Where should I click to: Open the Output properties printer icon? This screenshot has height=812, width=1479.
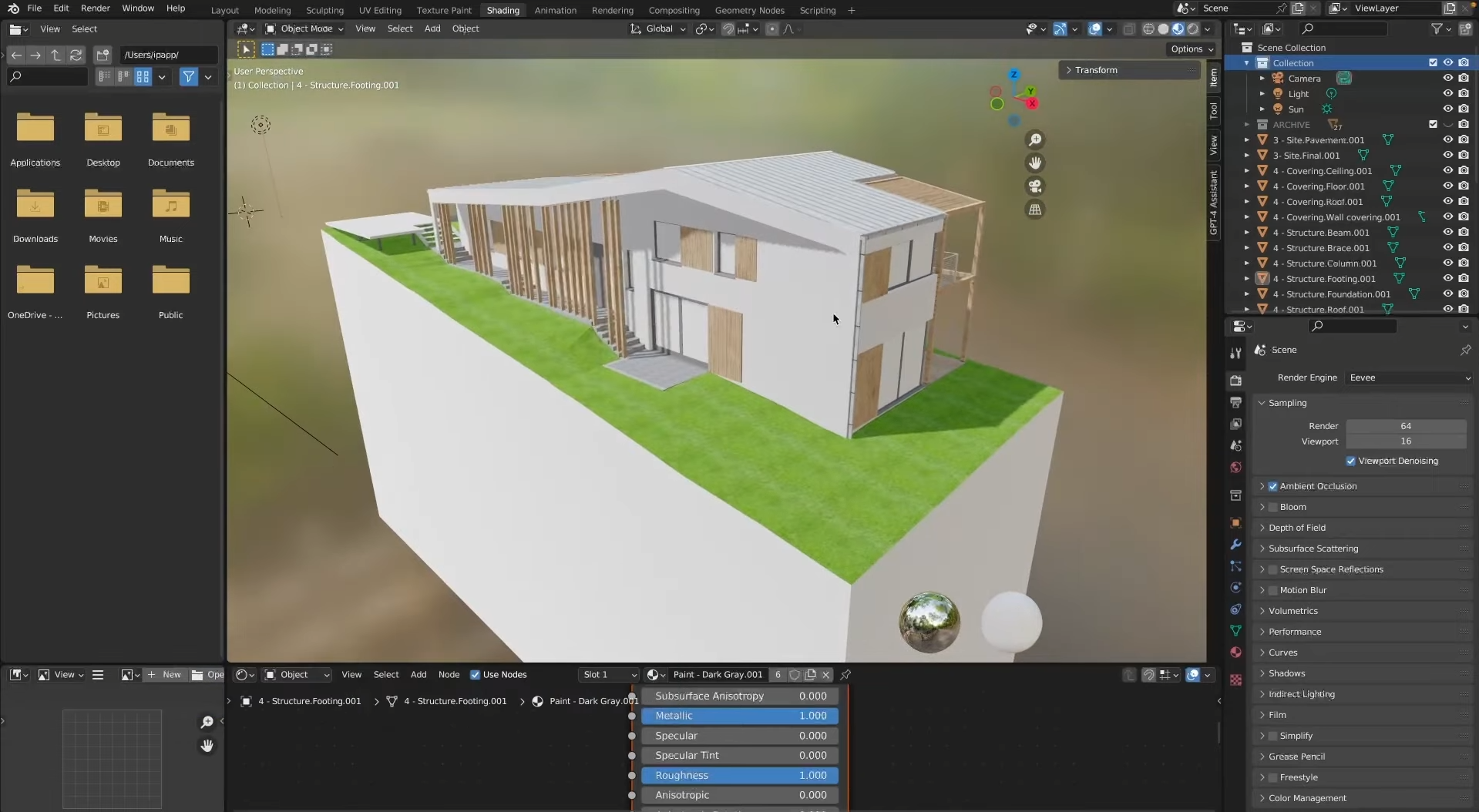point(1235,402)
